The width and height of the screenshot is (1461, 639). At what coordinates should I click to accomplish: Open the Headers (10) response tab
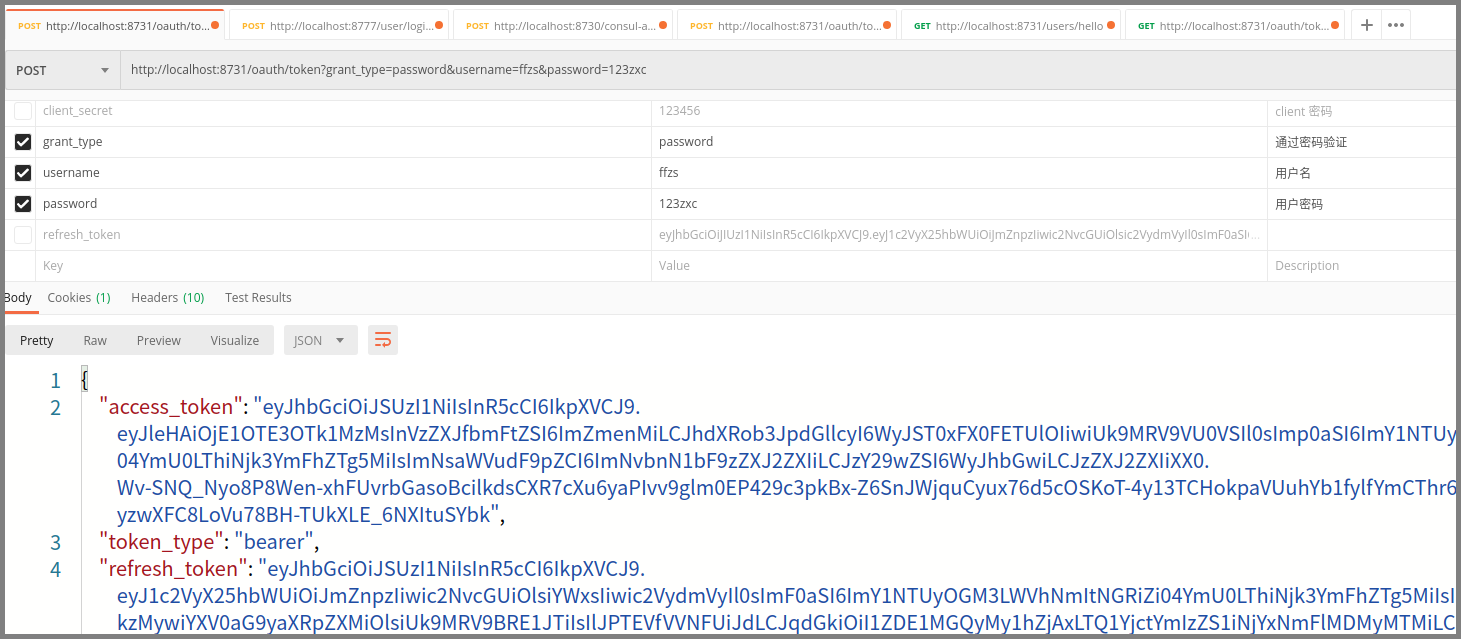pyautogui.click(x=167, y=297)
